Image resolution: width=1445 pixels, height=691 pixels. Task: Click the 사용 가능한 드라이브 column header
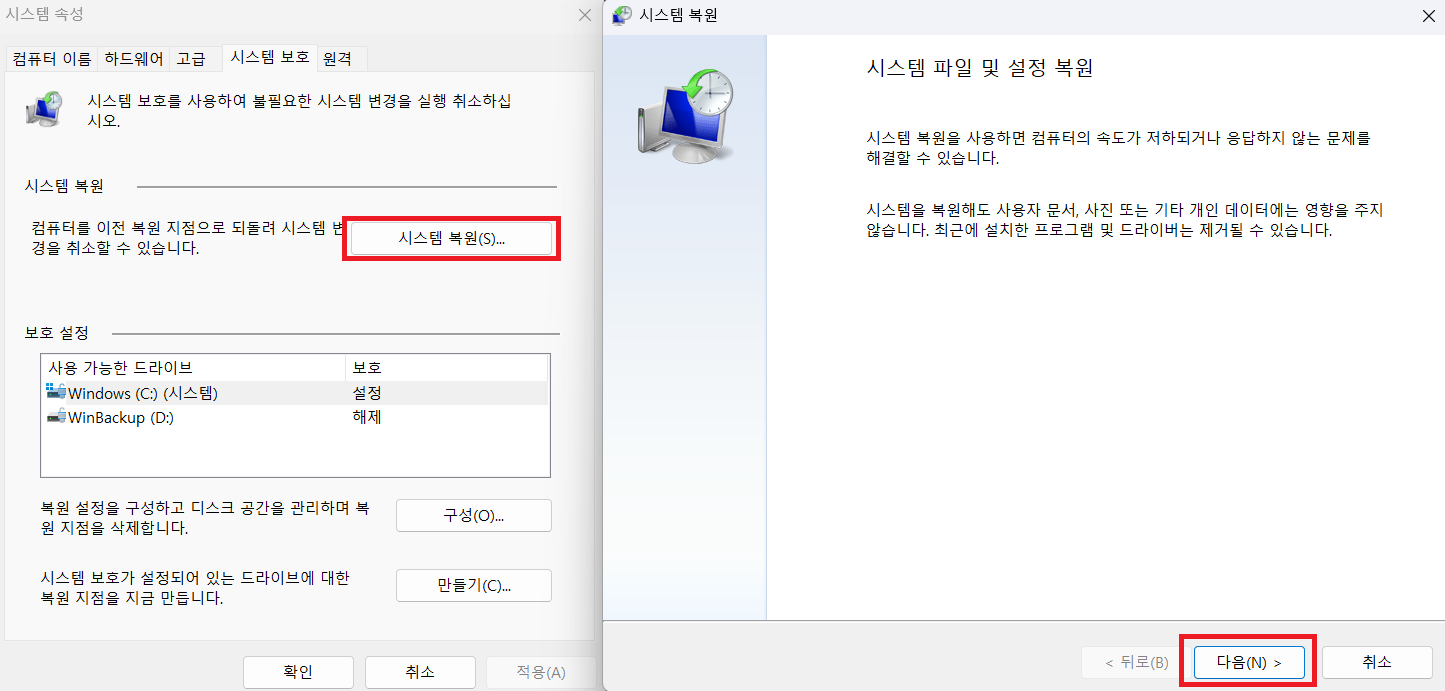(x=193, y=367)
